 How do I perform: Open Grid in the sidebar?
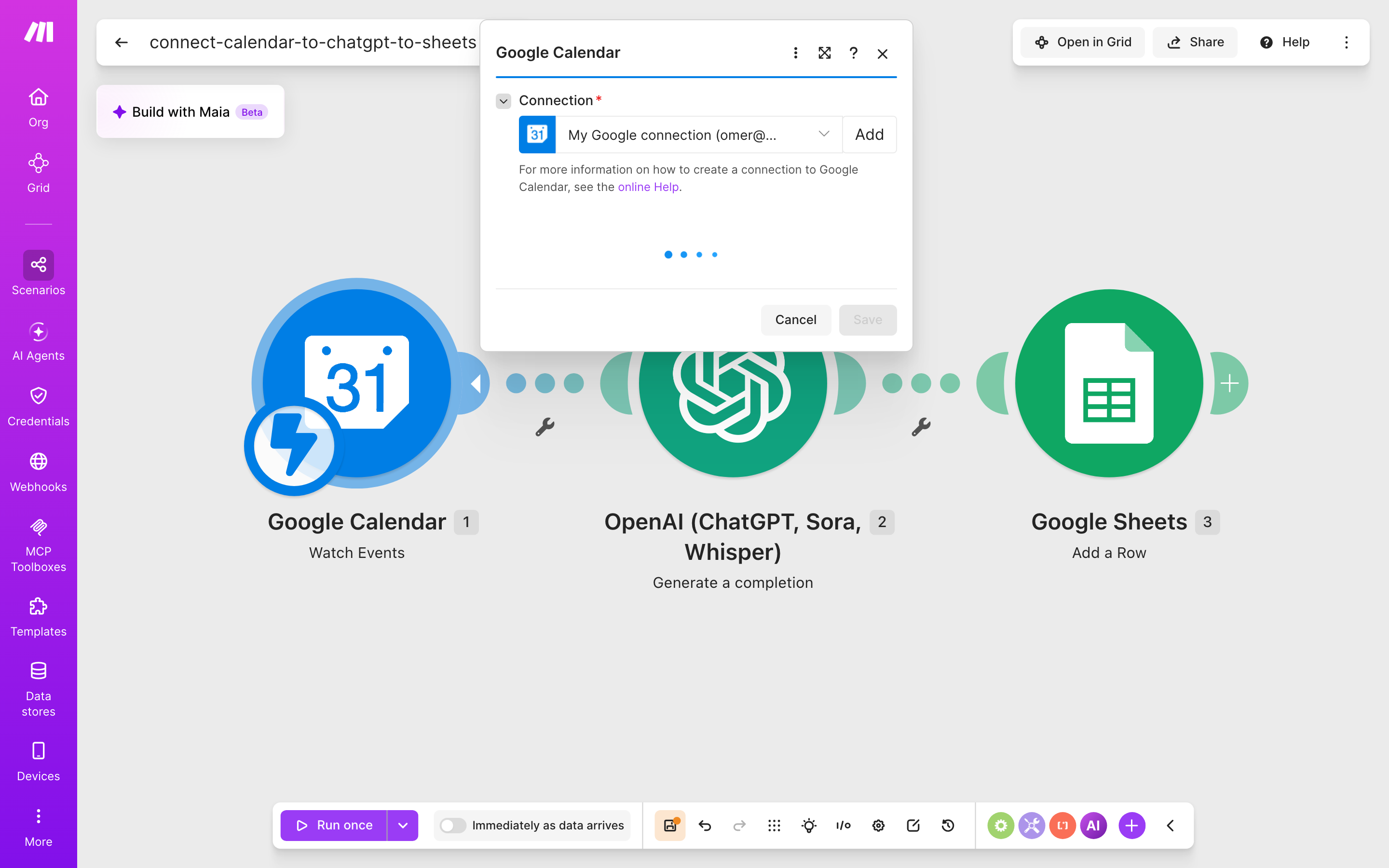pyautogui.click(x=39, y=173)
